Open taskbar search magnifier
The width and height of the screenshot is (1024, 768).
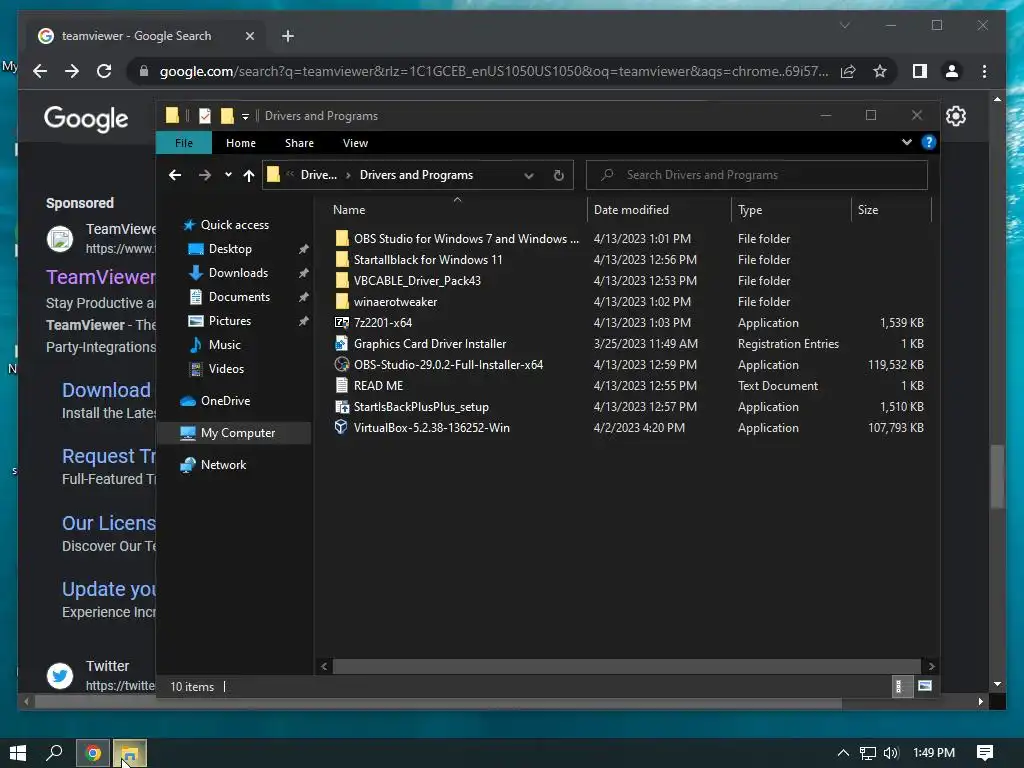coord(54,753)
